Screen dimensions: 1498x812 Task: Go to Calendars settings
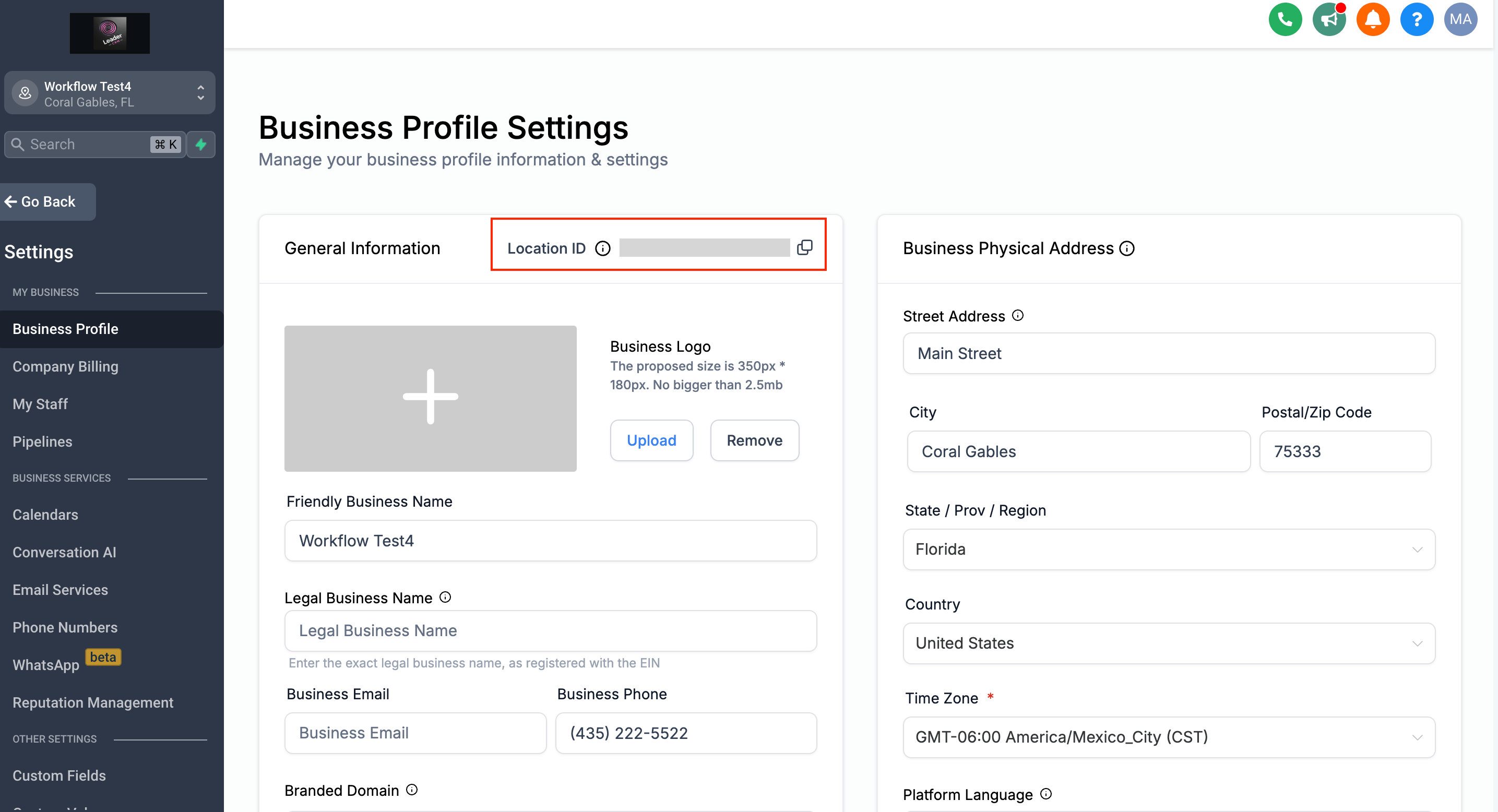(45, 515)
